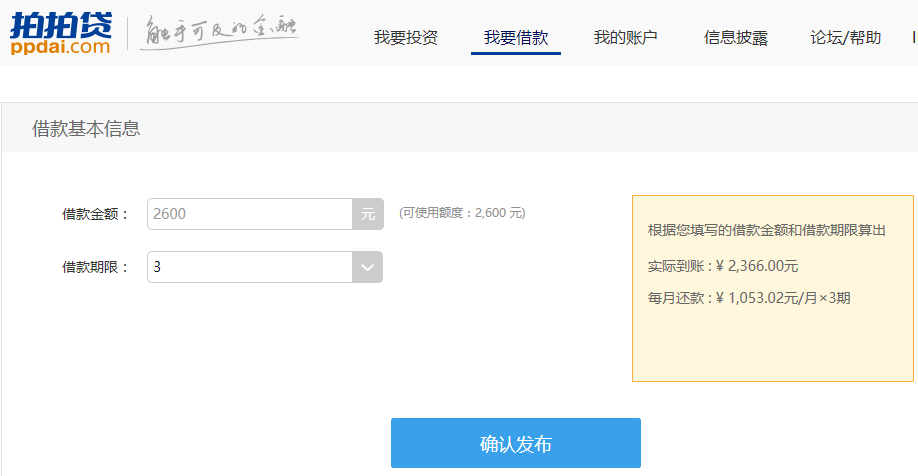The width and height of the screenshot is (918, 476).
Task: Click the 元 unit addon next to amount
Action: click(368, 214)
